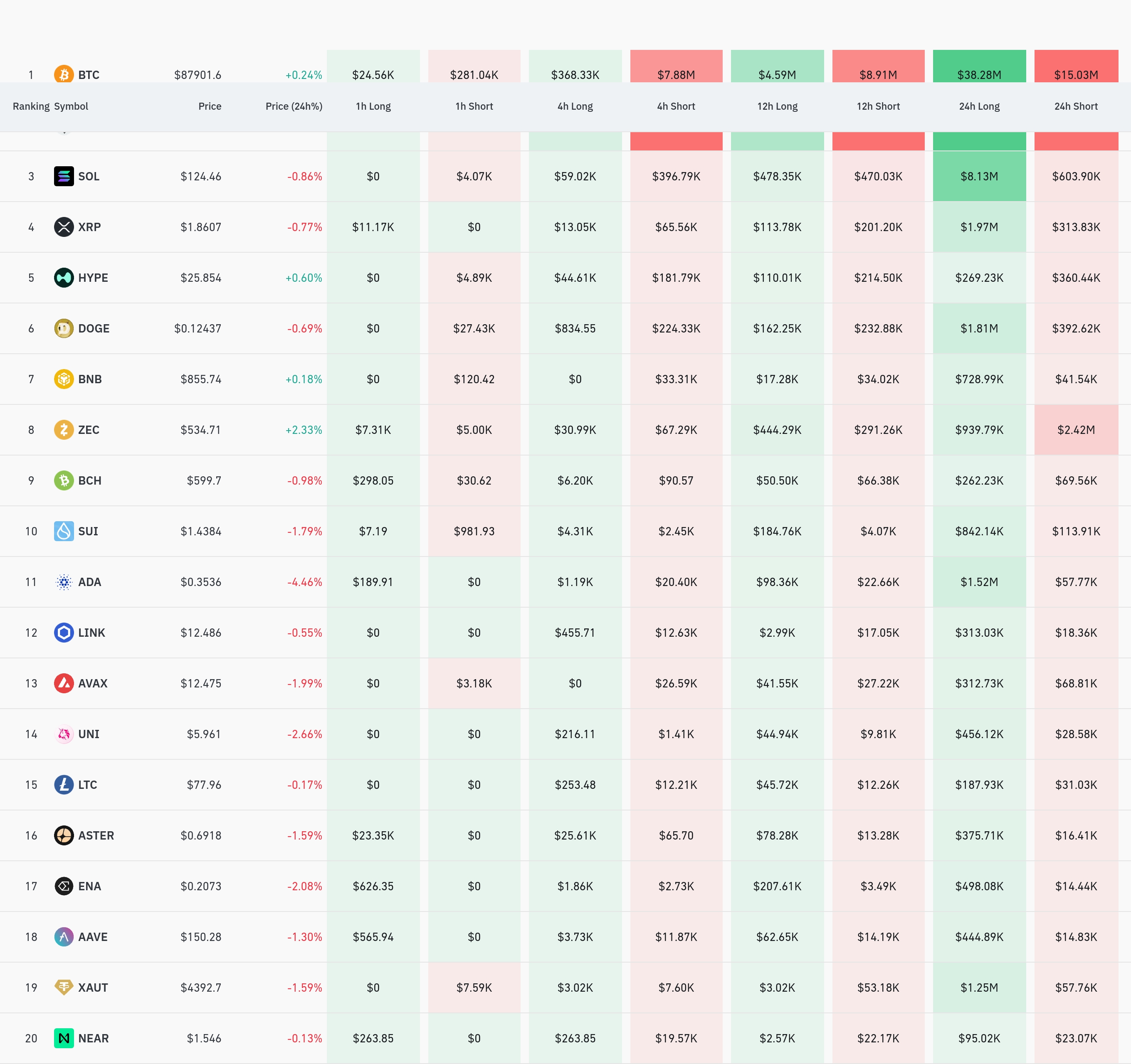
Task: Click the BNB coin icon
Action: coord(64,379)
